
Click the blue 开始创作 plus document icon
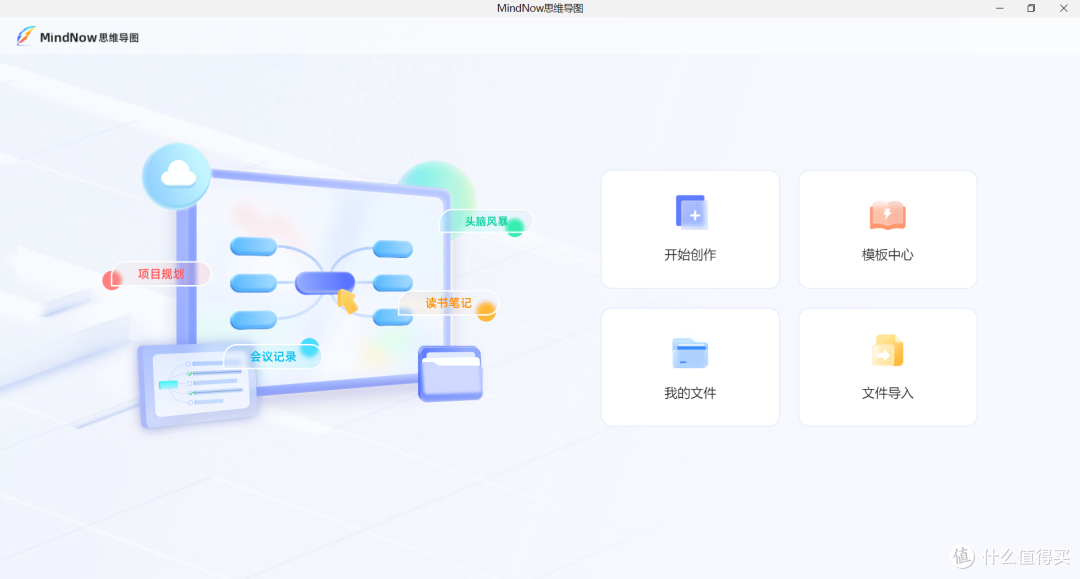pos(692,212)
